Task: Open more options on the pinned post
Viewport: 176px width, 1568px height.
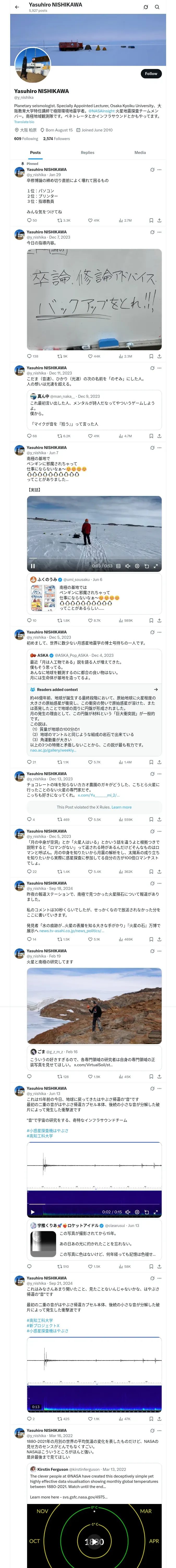Action: click(x=160, y=170)
